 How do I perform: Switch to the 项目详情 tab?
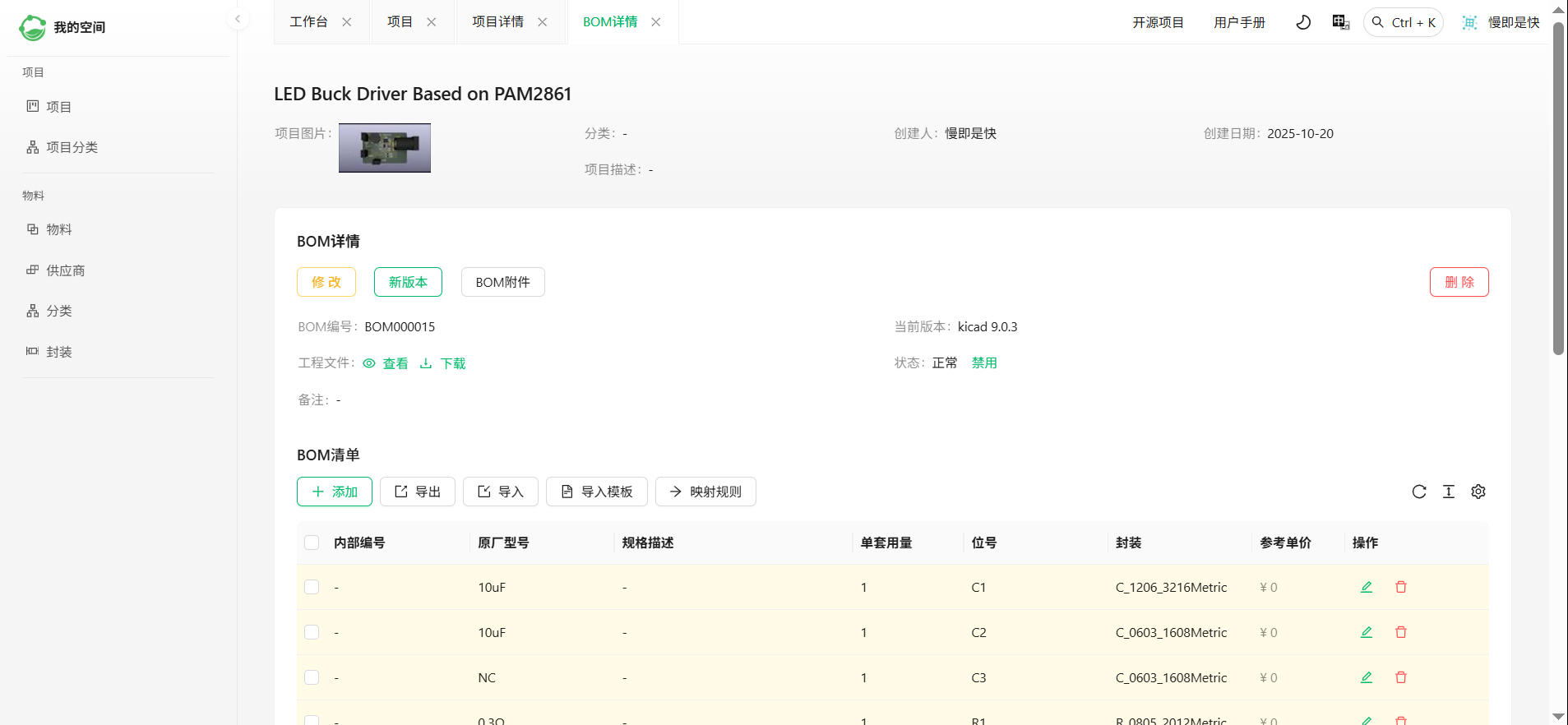[x=497, y=22]
